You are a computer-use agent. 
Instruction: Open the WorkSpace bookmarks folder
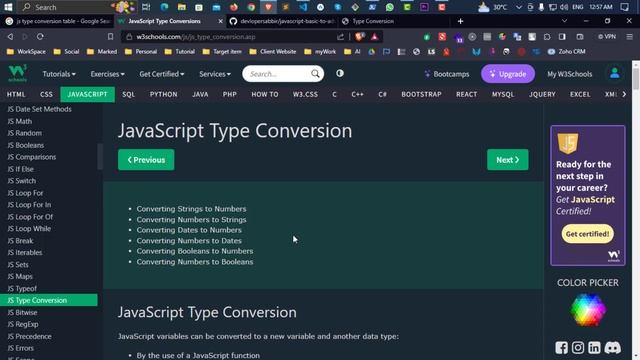tap(27, 52)
